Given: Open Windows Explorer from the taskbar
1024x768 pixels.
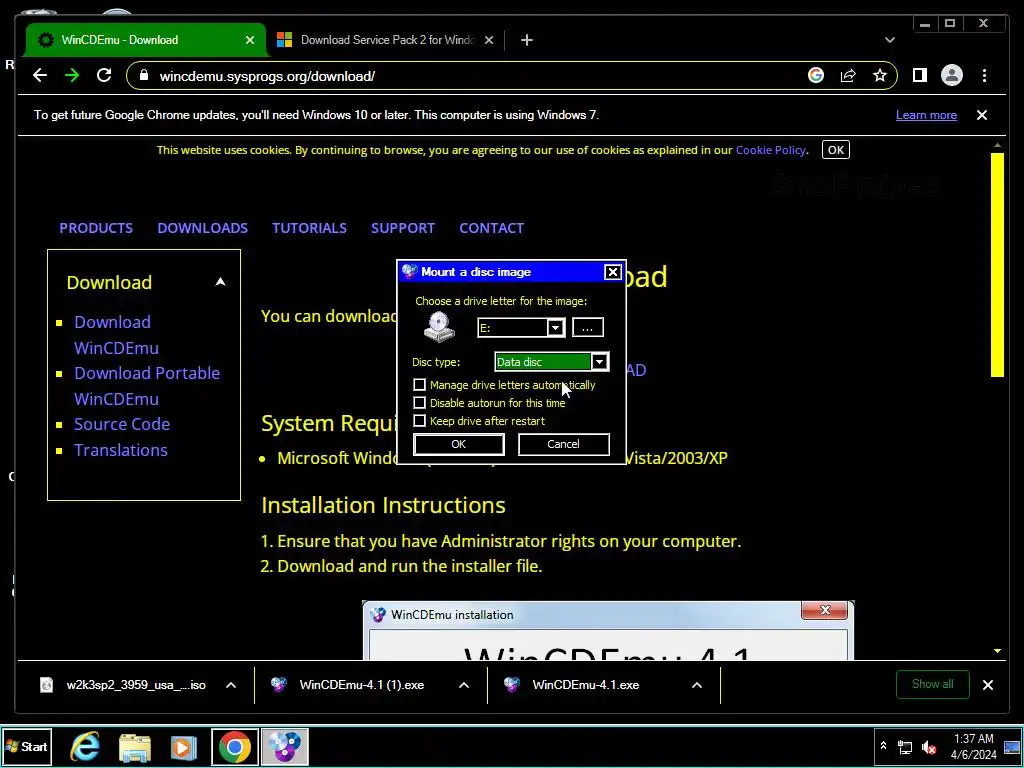Looking at the screenshot, I should tap(135, 746).
